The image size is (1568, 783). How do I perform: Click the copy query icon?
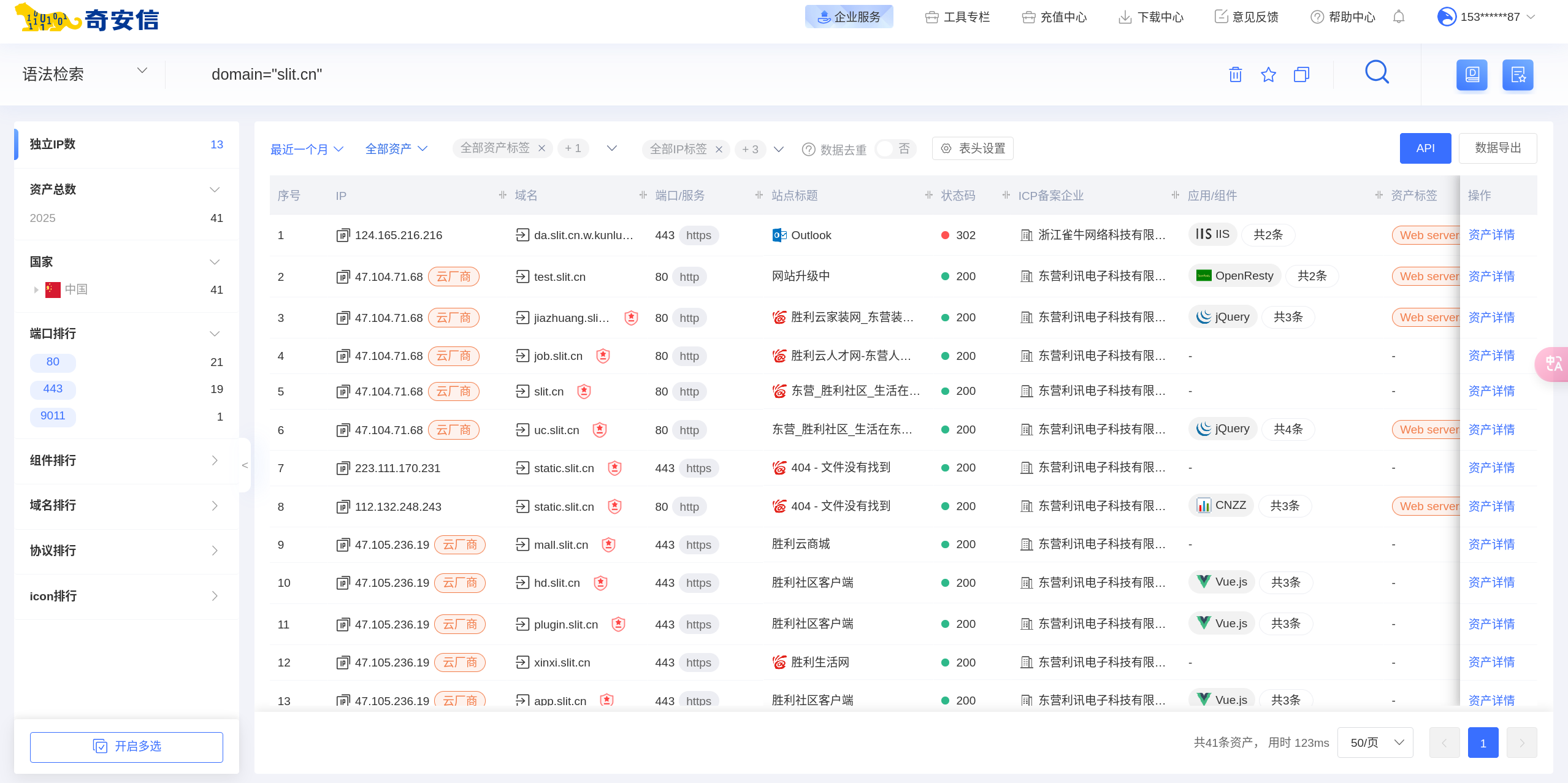(x=1301, y=75)
